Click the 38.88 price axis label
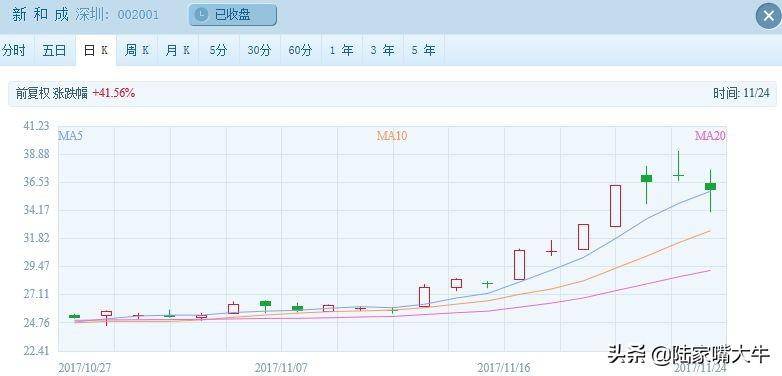This screenshot has width=782, height=376. click(36, 154)
